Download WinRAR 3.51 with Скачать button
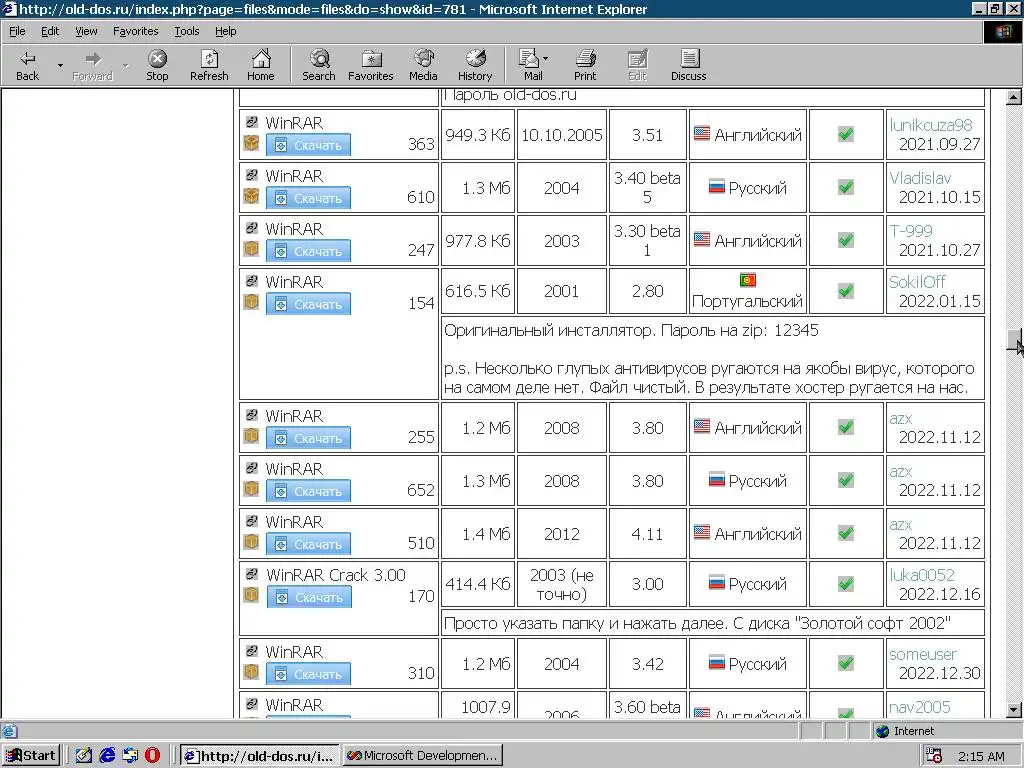Screen dimensions: 1024x768 [308, 145]
